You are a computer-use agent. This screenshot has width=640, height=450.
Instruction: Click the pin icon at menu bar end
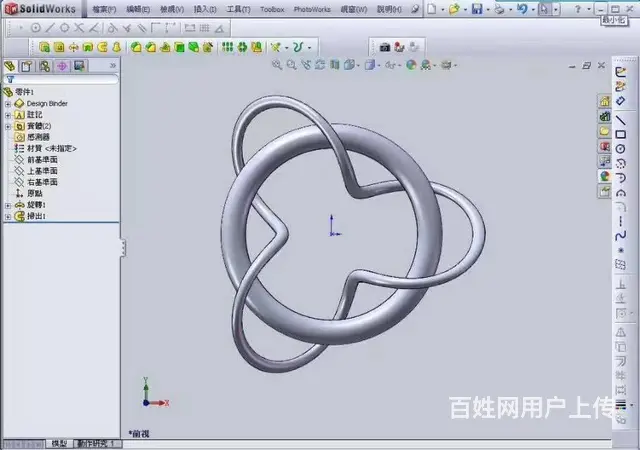[x=415, y=9]
